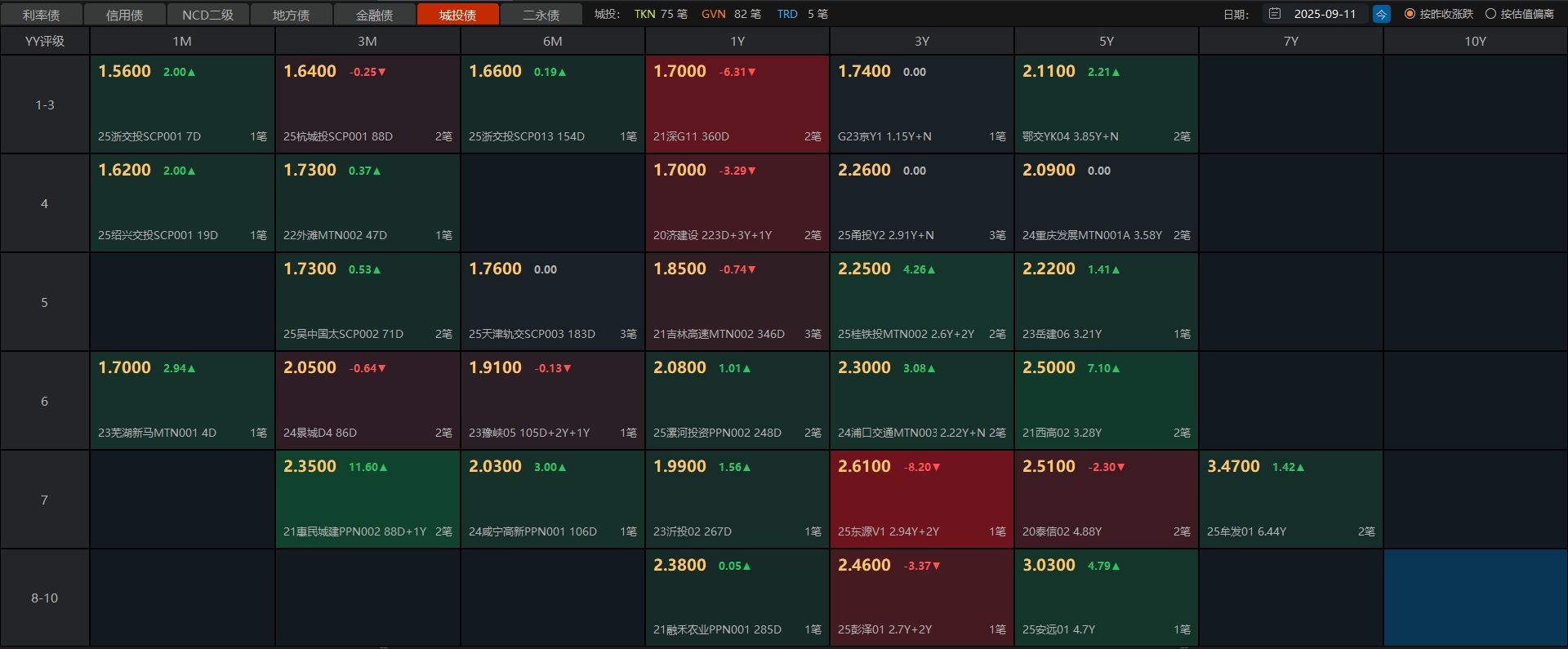Click the TRD 5 笔 count
This screenshot has height=649, width=1568.
coord(802,14)
